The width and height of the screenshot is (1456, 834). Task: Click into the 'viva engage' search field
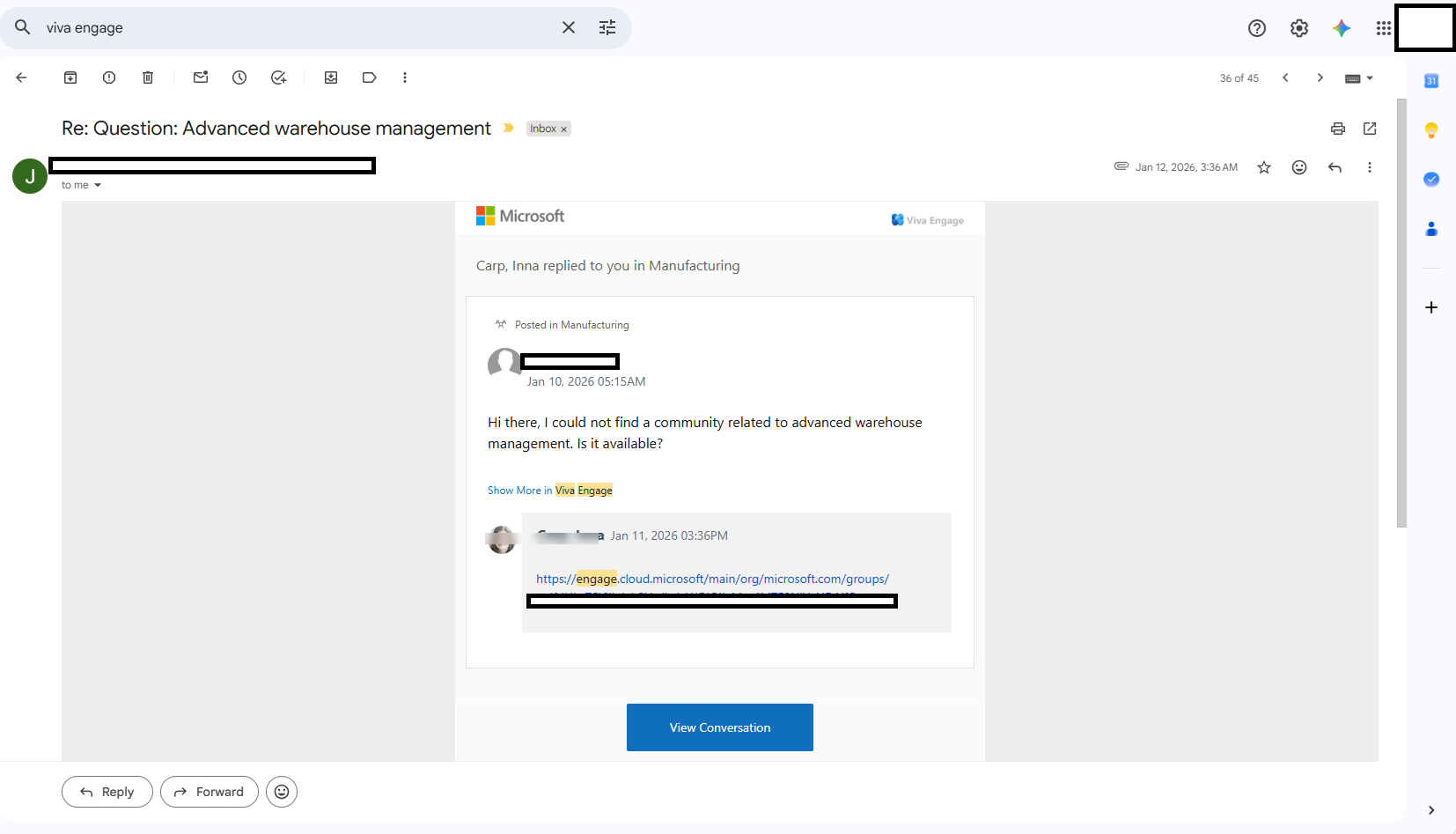coord(299,28)
